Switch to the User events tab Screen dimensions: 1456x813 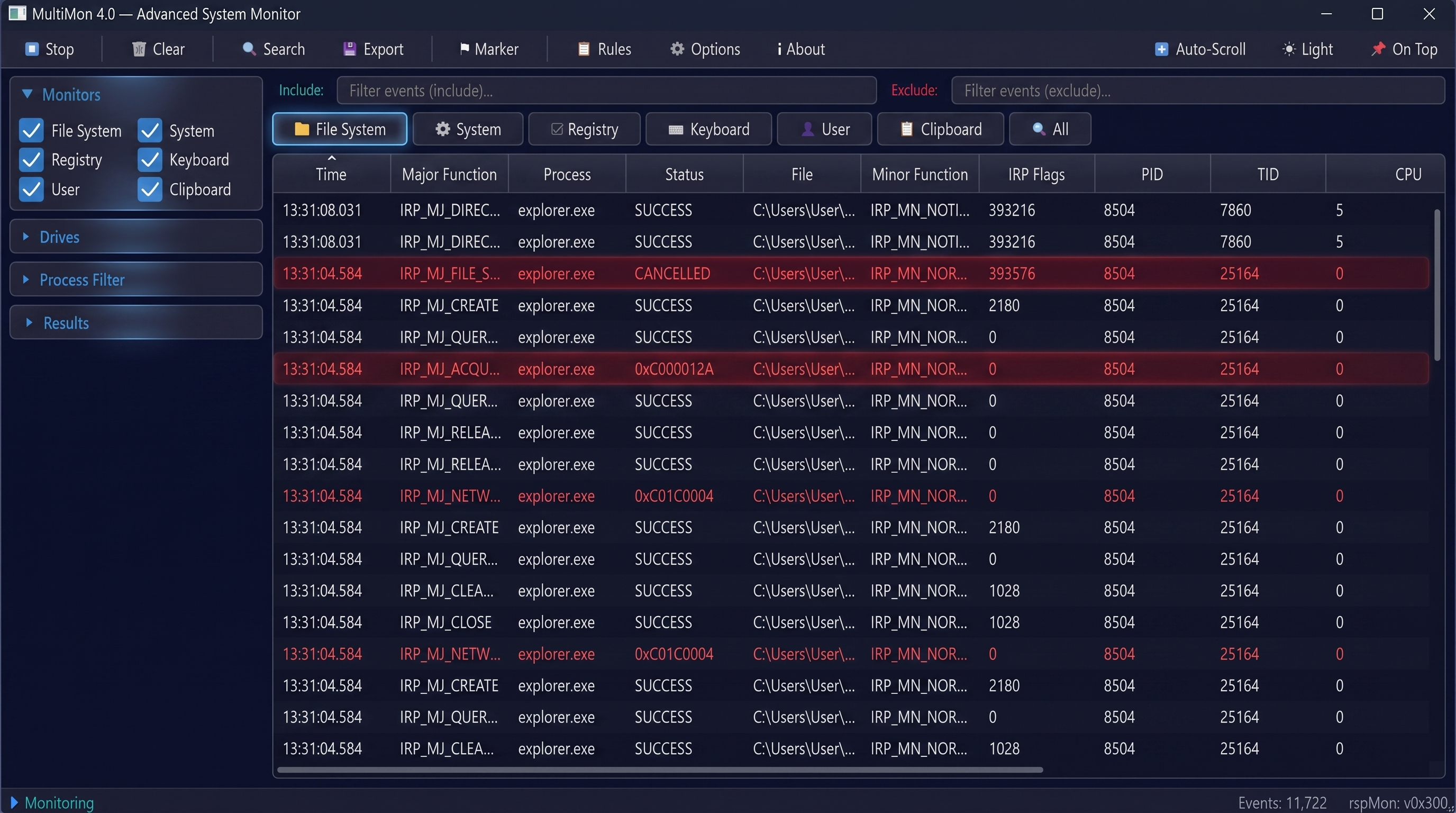(x=825, y=130)
